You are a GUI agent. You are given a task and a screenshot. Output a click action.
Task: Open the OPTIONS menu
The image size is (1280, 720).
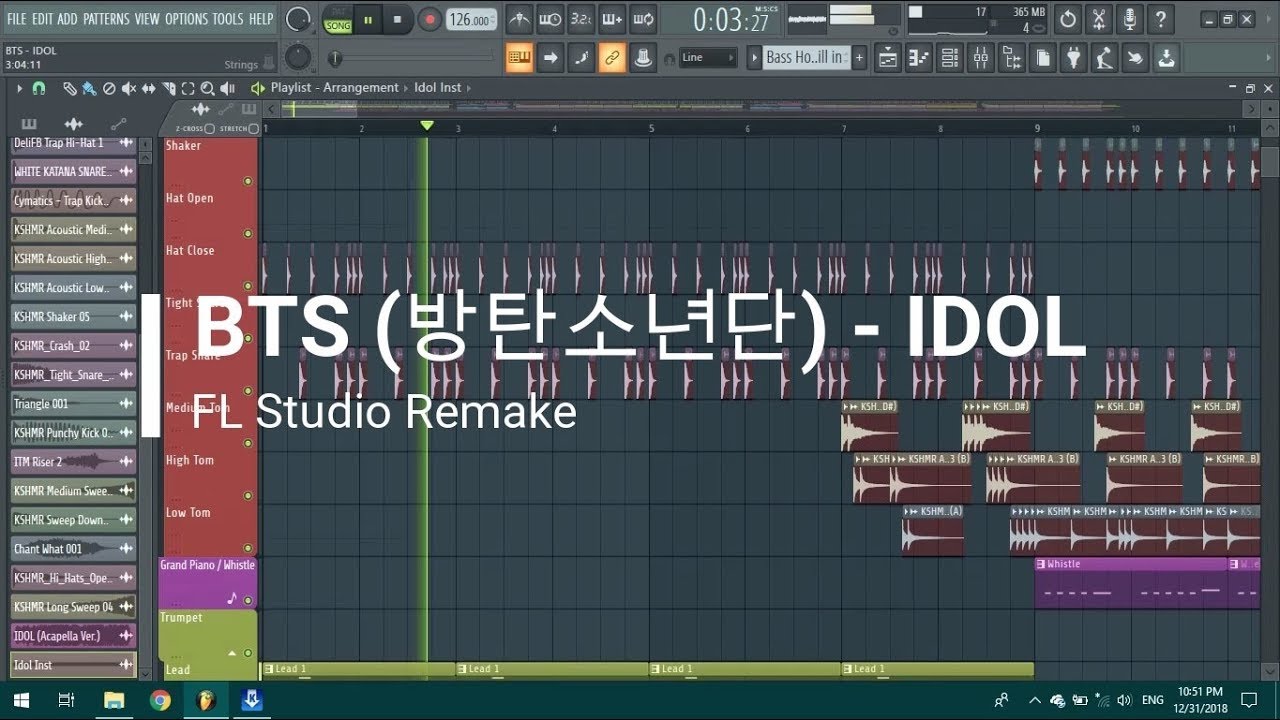coord(186,19)
